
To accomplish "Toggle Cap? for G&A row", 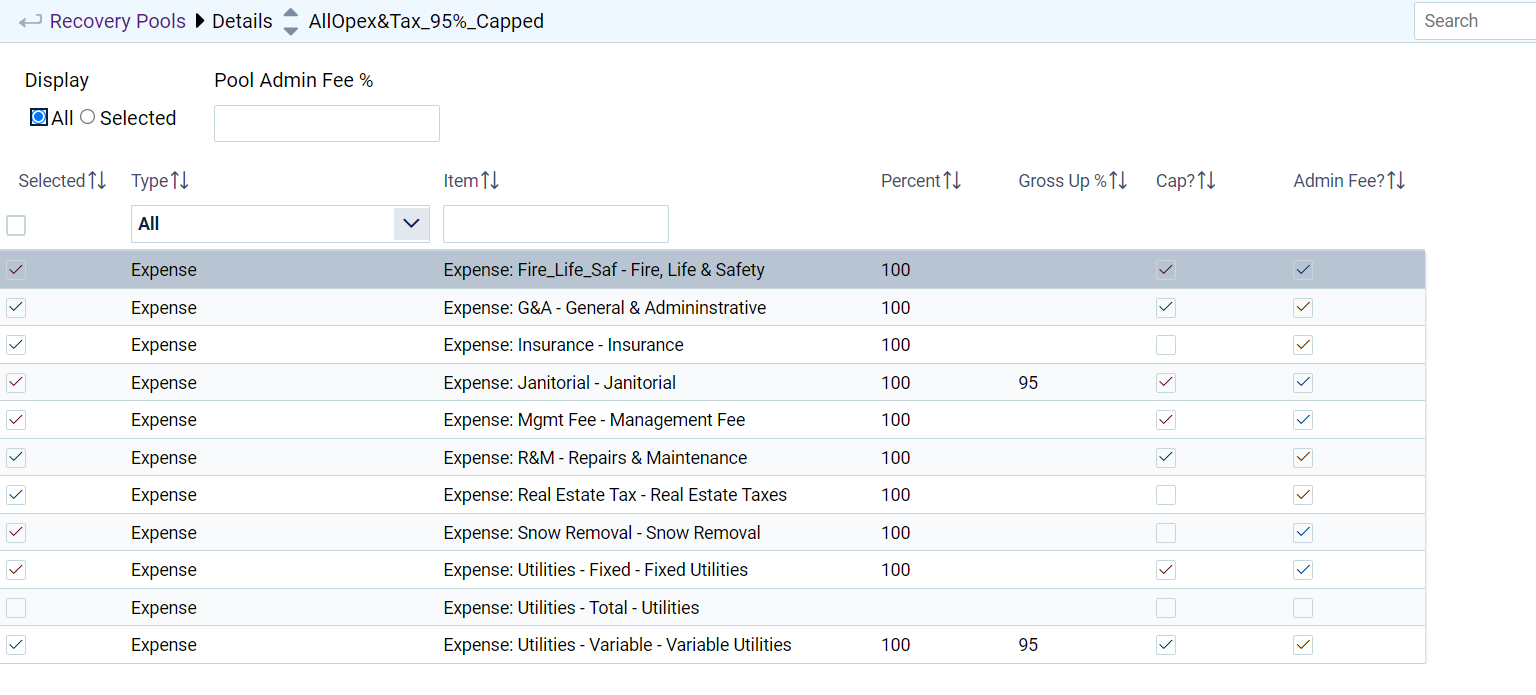I will (x=1166, y=308).
